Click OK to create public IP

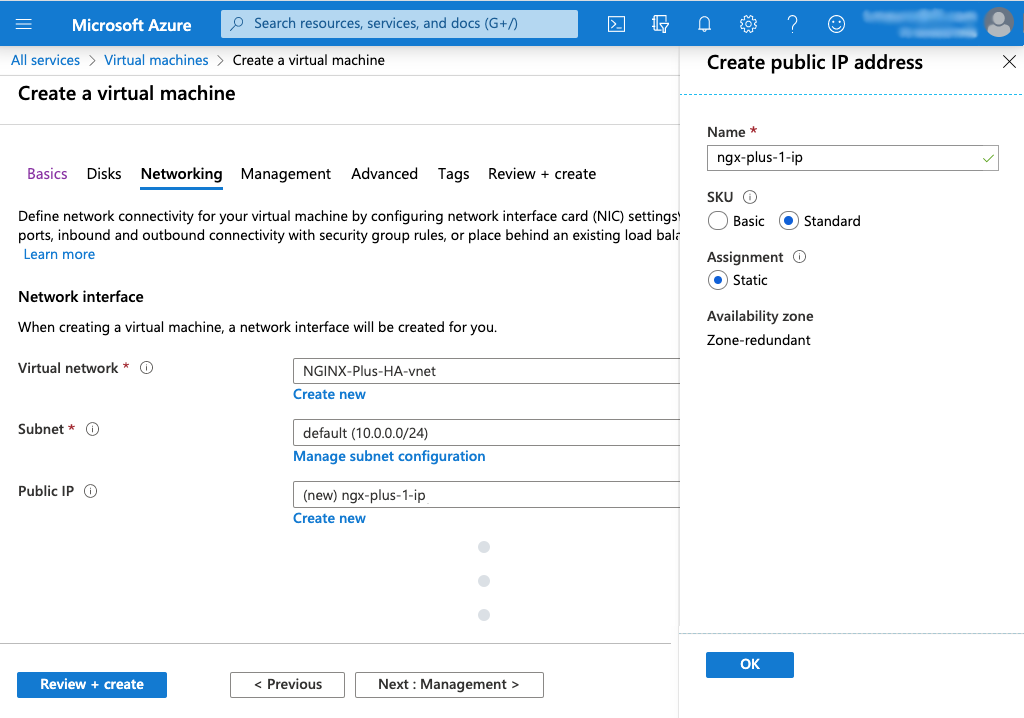(x=749, y=664)
